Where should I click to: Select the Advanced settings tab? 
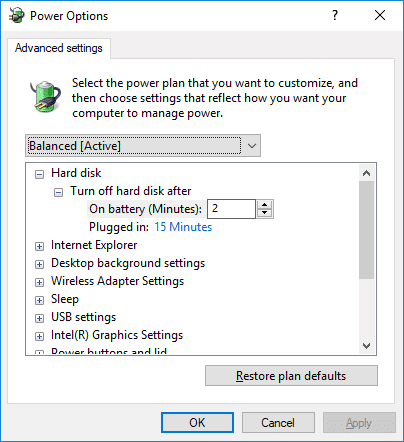(59, 48)
